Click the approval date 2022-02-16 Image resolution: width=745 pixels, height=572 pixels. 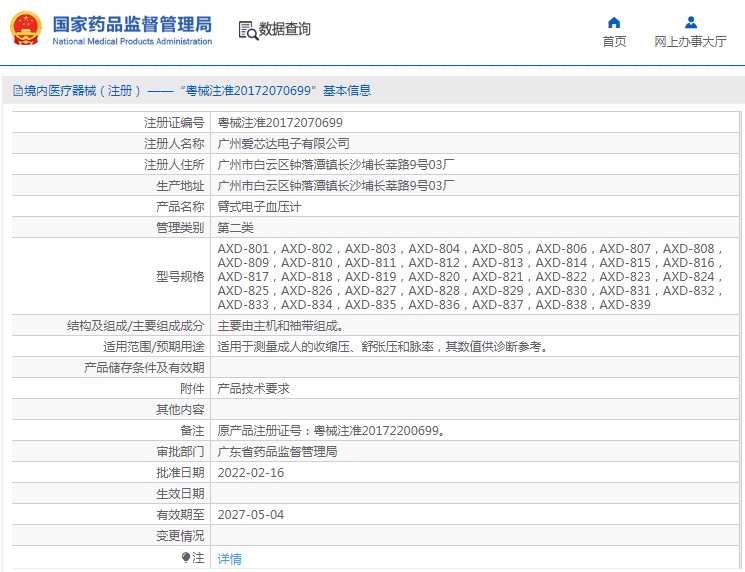250,473
